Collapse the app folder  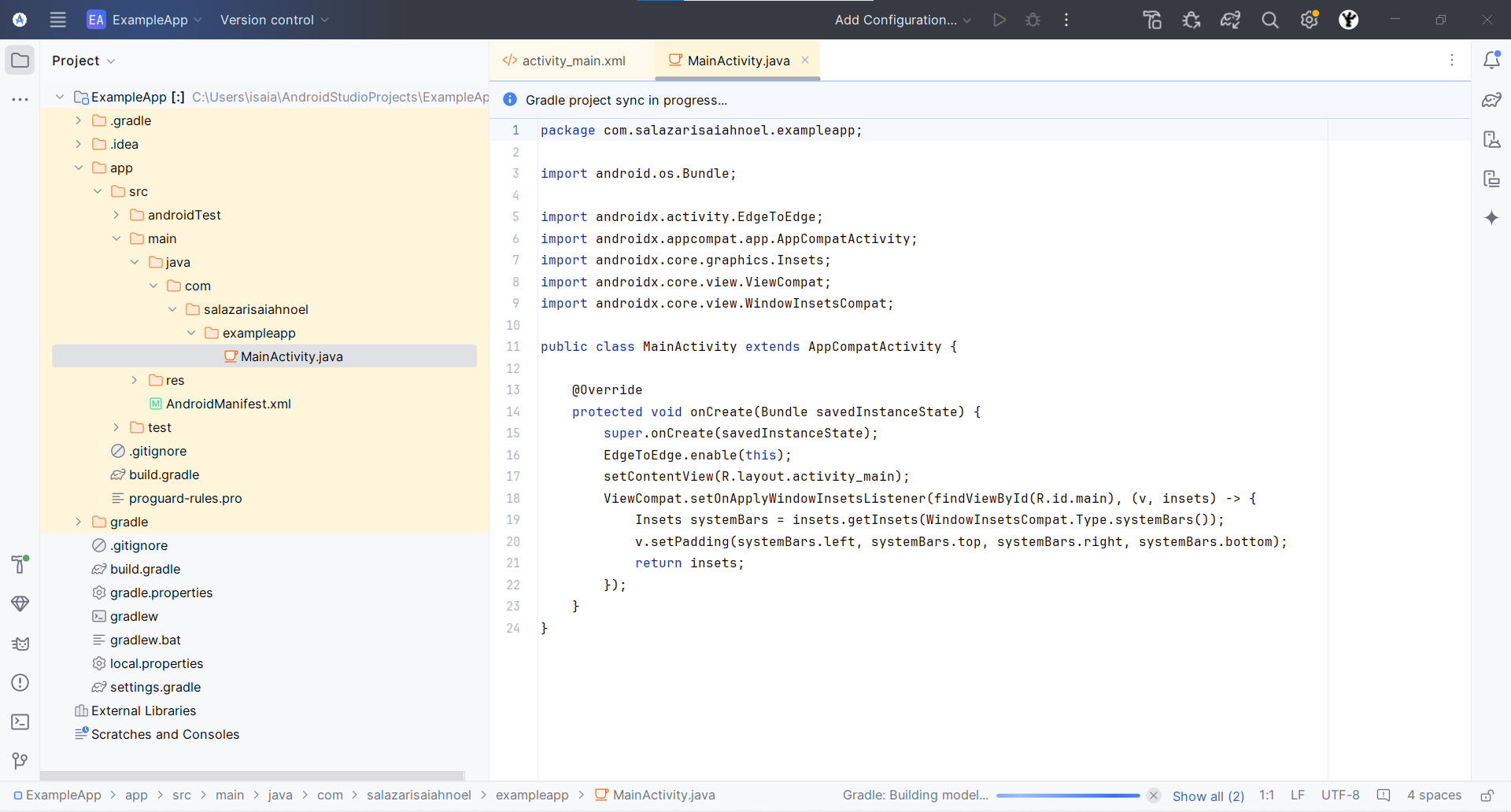point(78,168)
